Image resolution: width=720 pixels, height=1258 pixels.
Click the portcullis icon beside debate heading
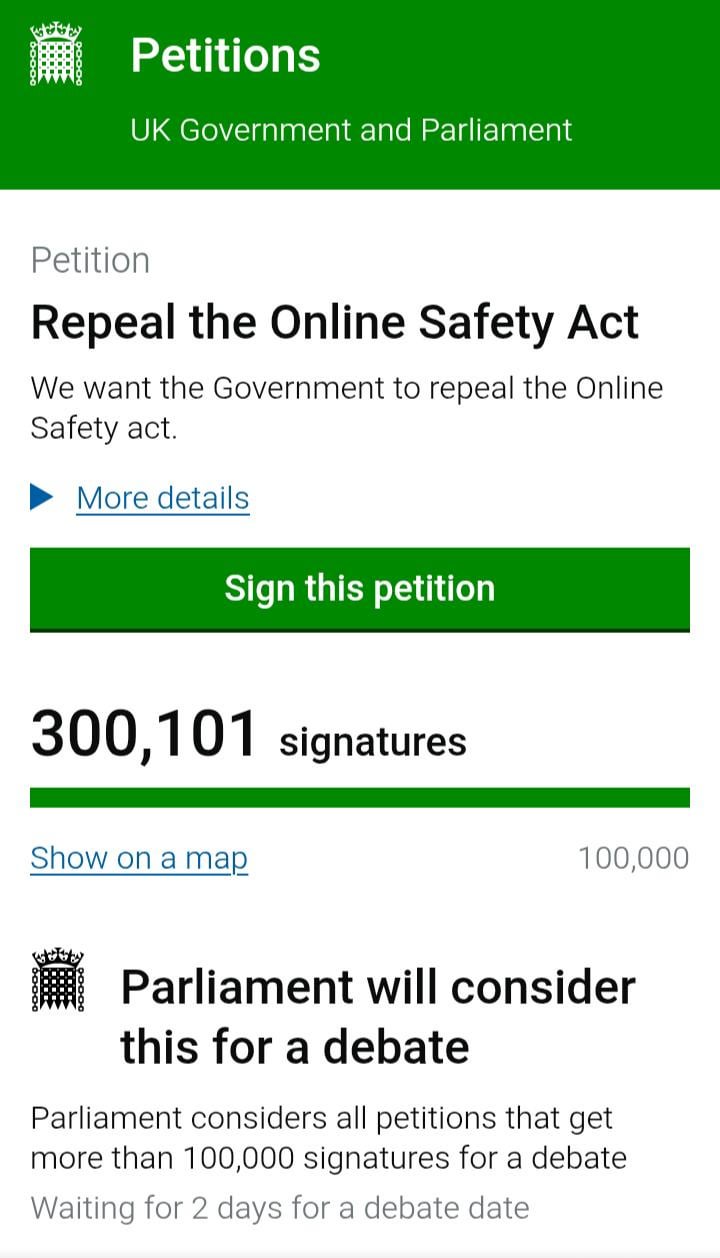tap(58, 980)
